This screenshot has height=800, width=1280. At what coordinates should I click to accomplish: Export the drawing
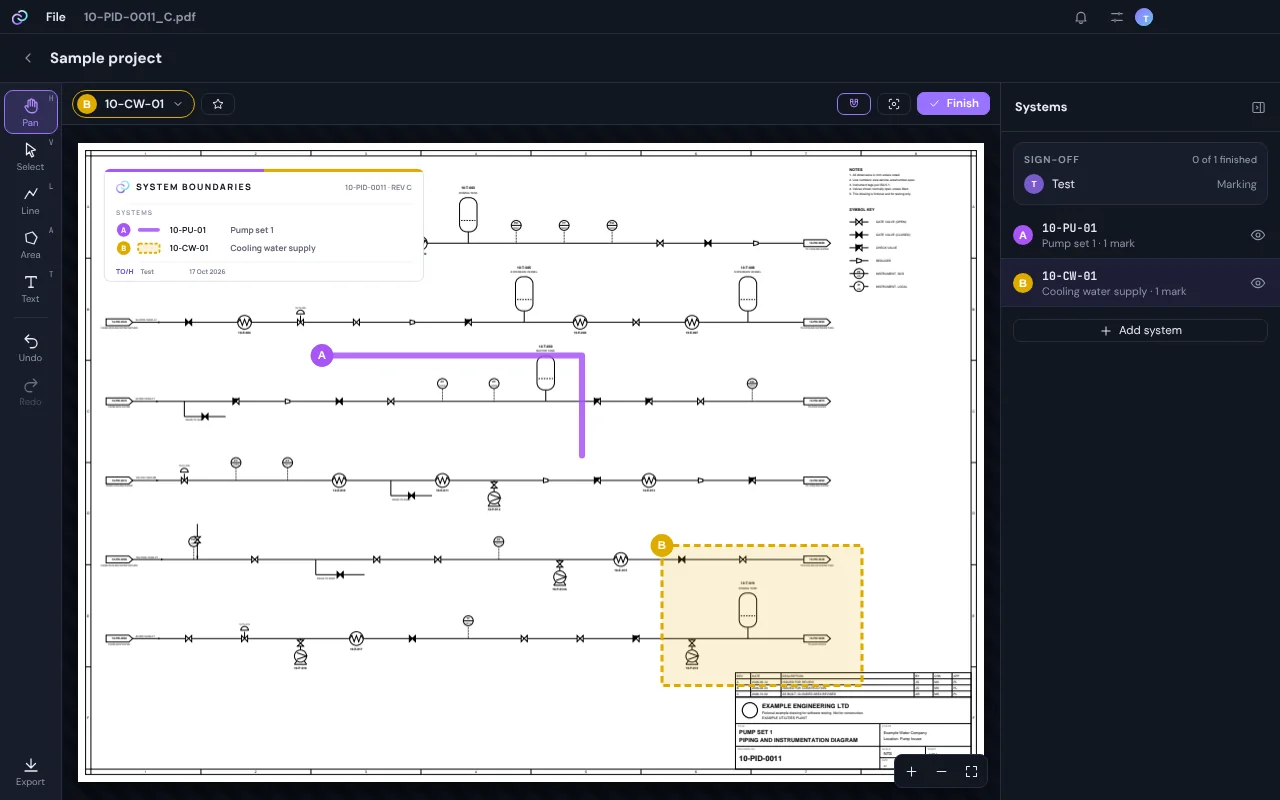[x=31, y=772]
